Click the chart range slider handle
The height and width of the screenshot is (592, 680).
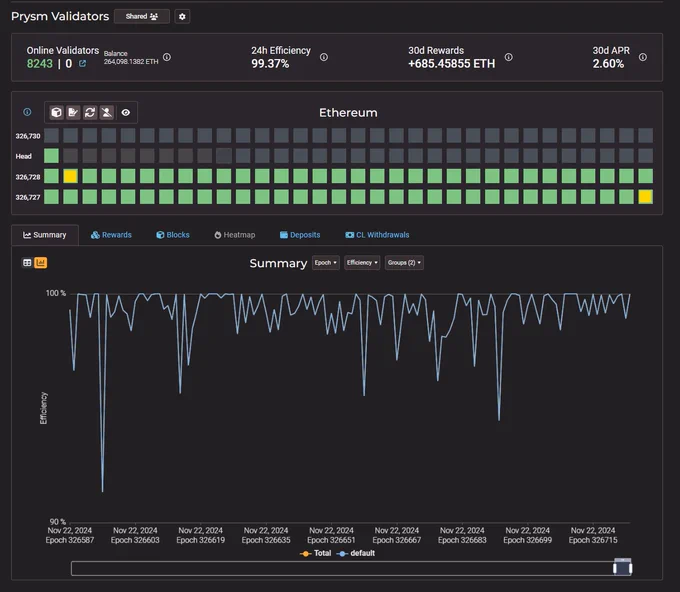[622, 567]
